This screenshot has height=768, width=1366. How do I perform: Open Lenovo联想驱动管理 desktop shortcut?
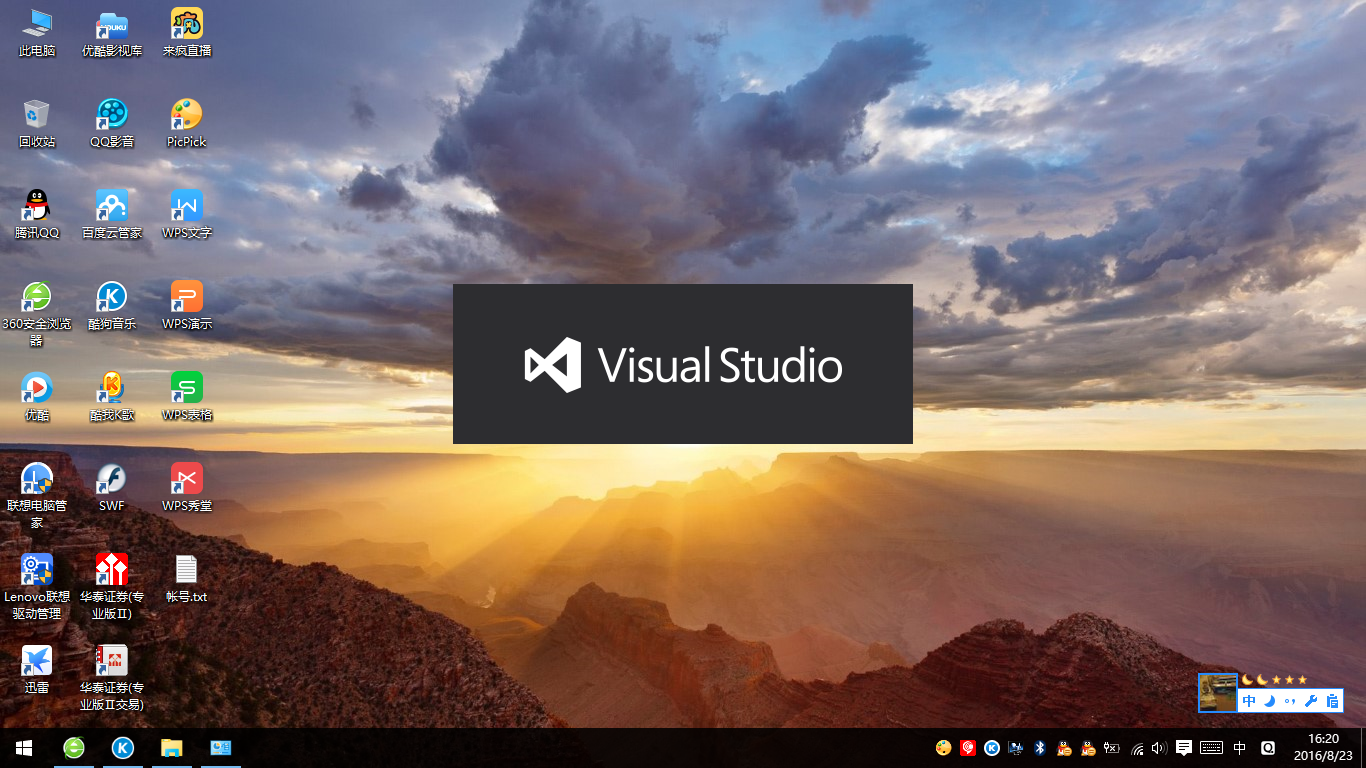point(37,586)
